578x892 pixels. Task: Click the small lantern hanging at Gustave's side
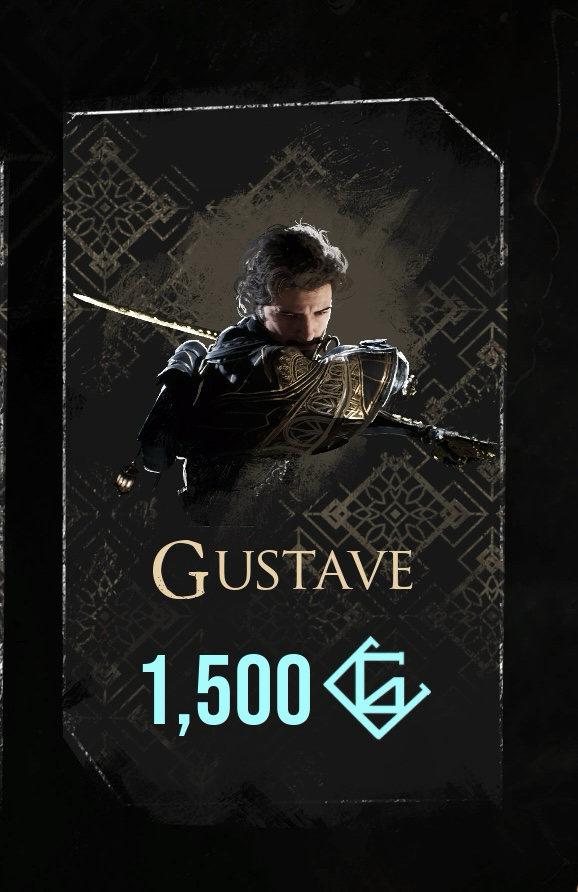point(126,477)
